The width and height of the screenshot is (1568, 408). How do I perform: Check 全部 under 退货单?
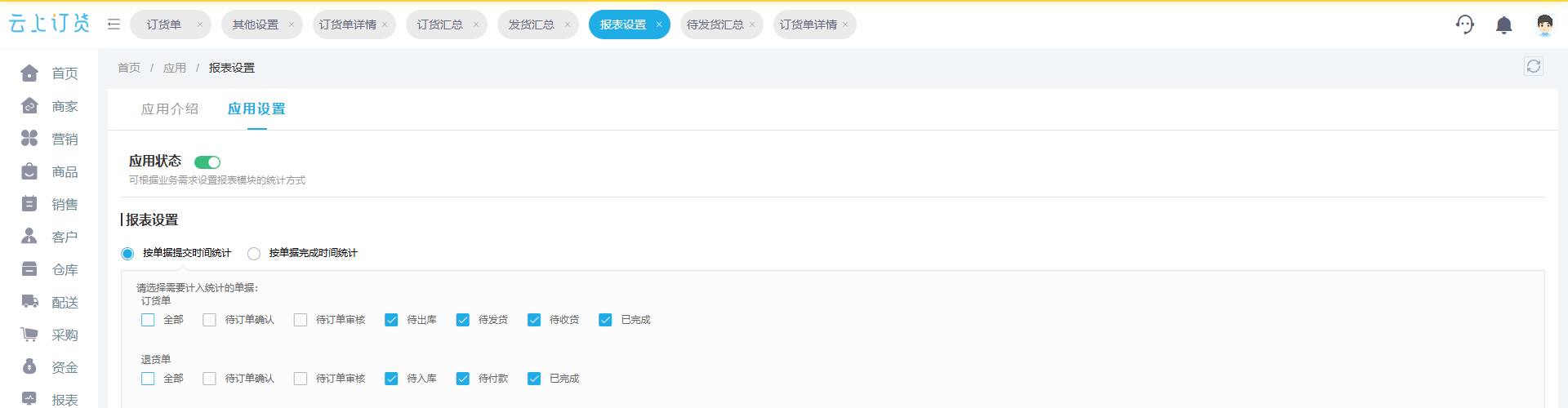148,379
